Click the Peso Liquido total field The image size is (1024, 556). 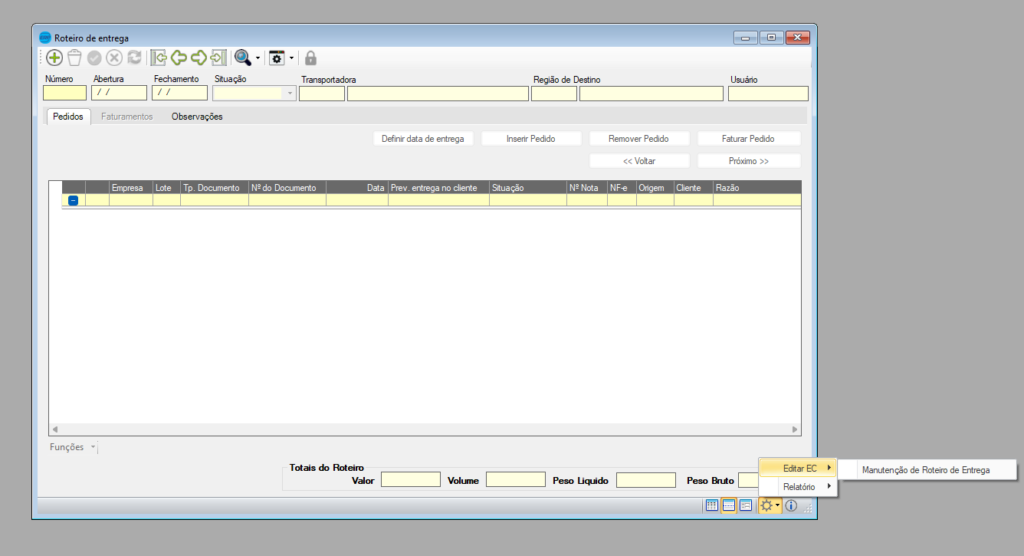pyautogui.click(x=646, y=480)
